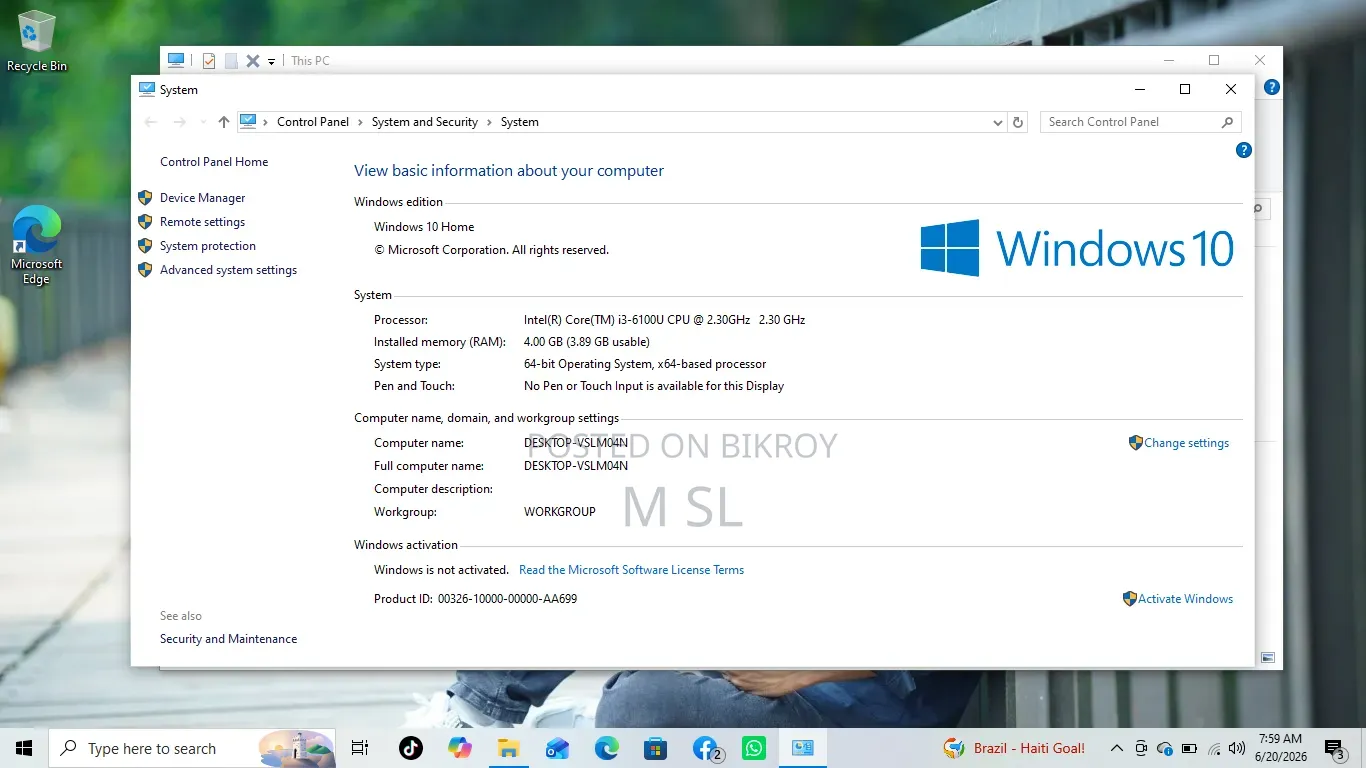Image resolution: width=1366 pixels, height=768 pixels.
Task: Open the Recent locations dropdown beside navigation arrows
Action: (x=203, y=122)
